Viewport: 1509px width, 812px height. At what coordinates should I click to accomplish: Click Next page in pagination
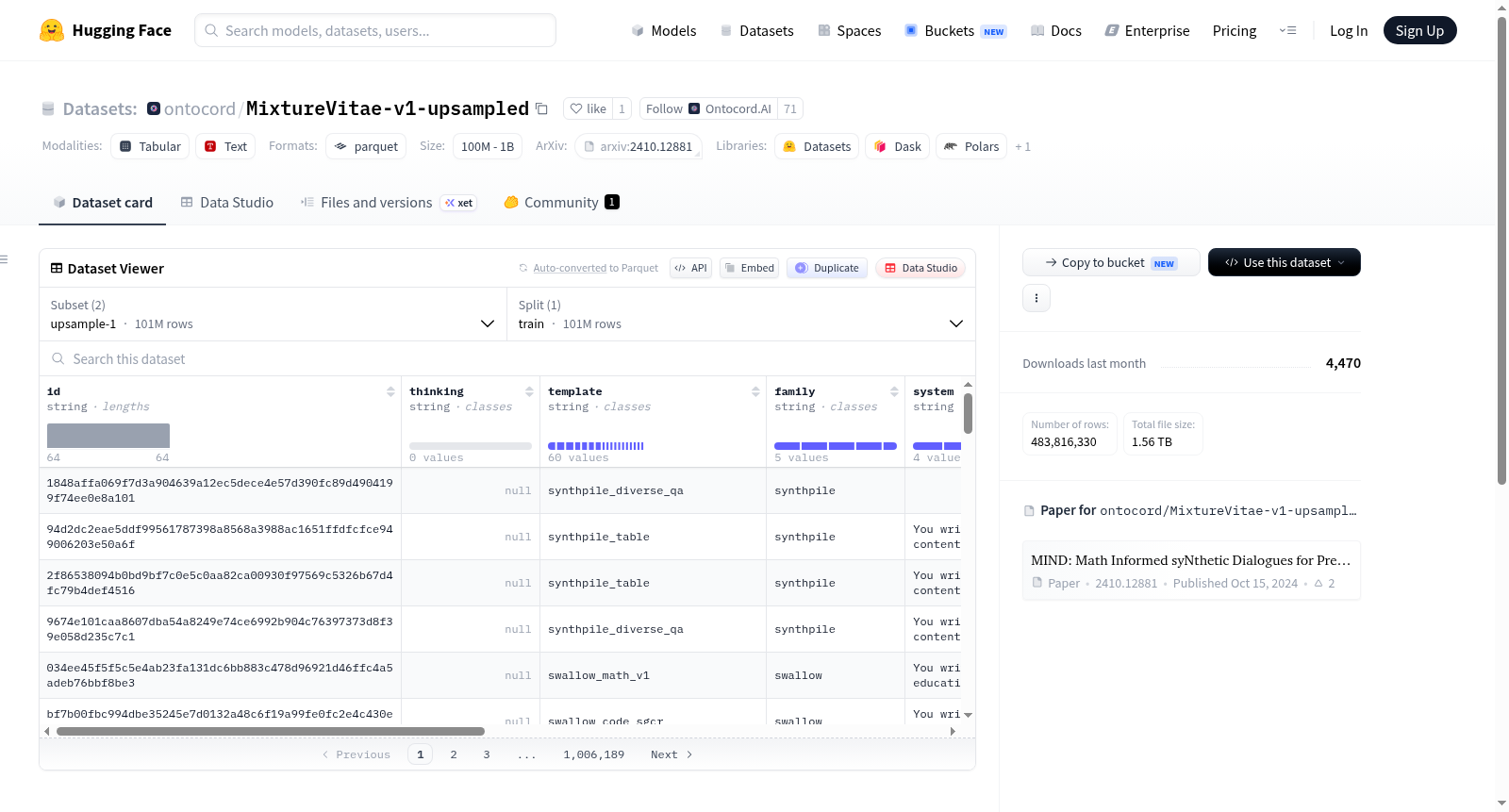[x=672, y=754]
